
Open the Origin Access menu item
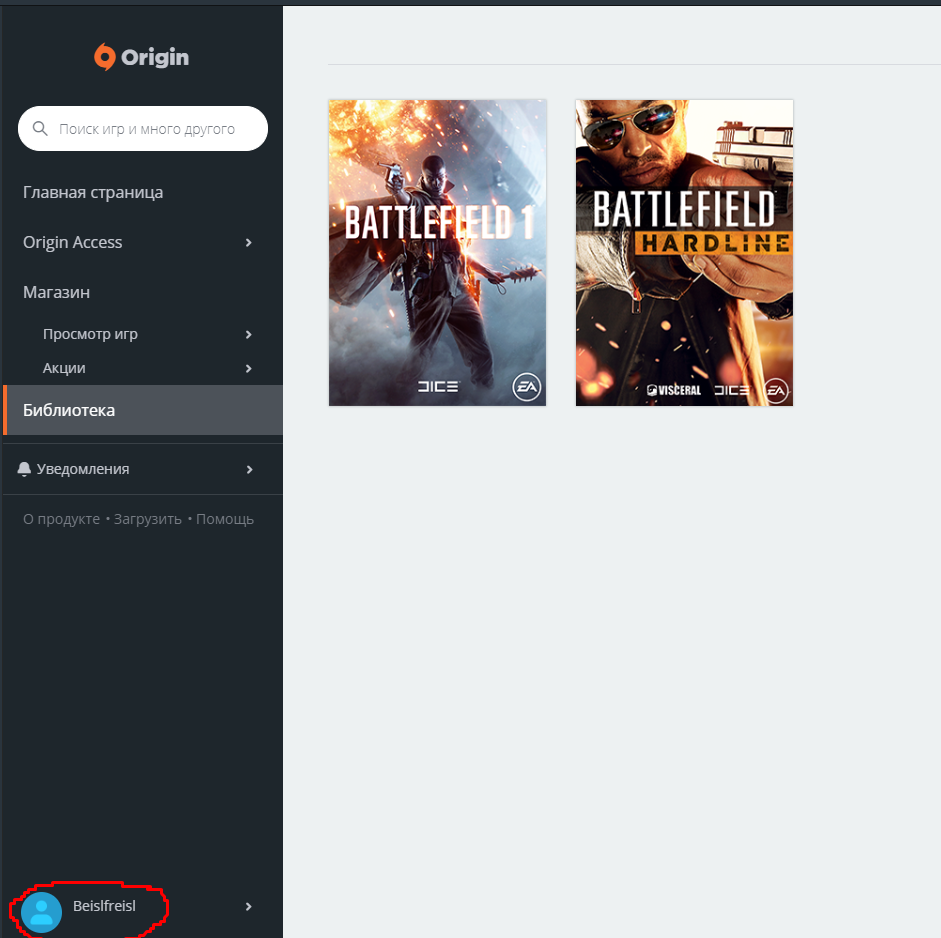pyautogui.click(x=73, y=242)
